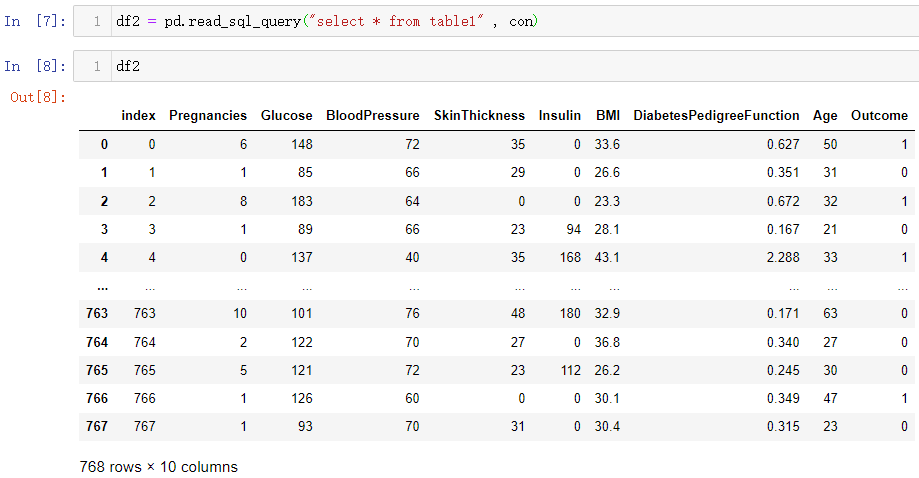Click the Age column header

(825, 115)
